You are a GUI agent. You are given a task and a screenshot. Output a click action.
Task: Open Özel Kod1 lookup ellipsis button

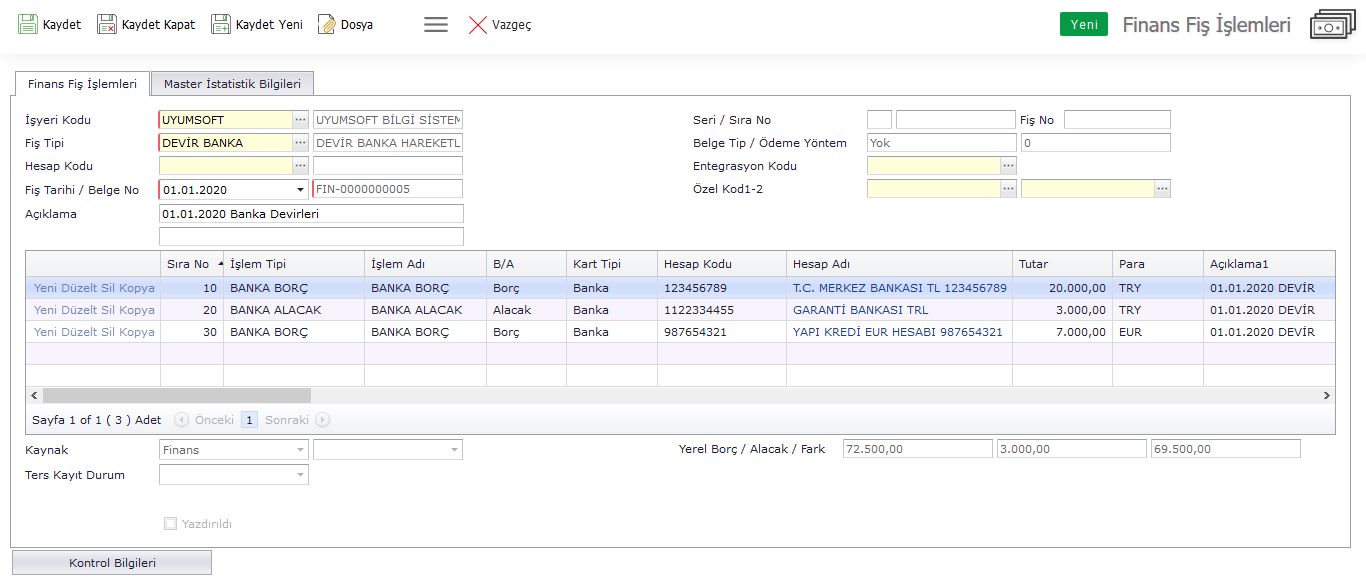click(x=1008, y=189)
